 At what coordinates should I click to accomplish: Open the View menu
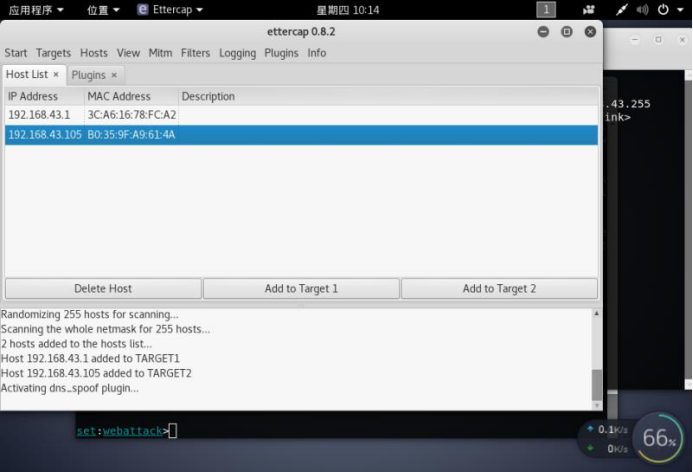(x=128, y=53)
